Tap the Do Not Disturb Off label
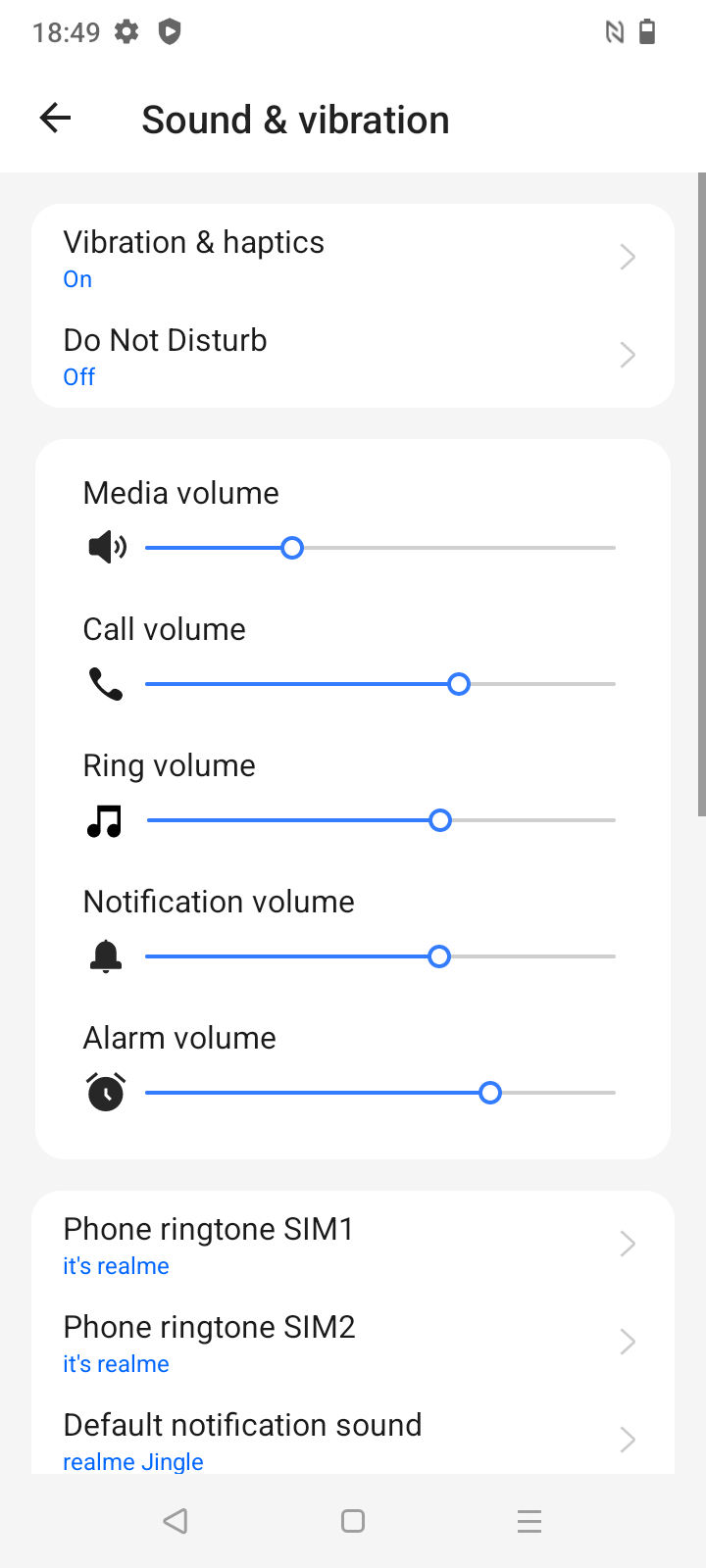Image resolution: width=706 pixels, height=1568 pixels. tap(79, 377)
